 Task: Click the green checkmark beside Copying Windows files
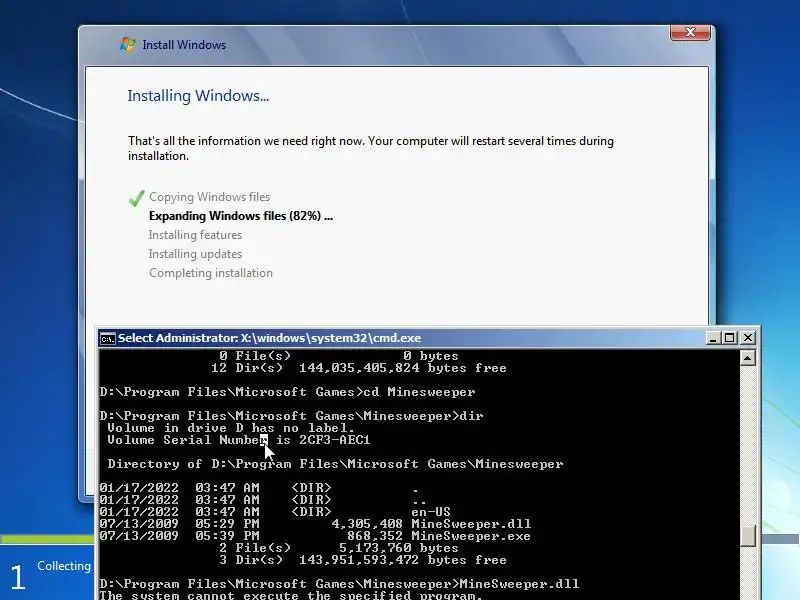point(137,198)
